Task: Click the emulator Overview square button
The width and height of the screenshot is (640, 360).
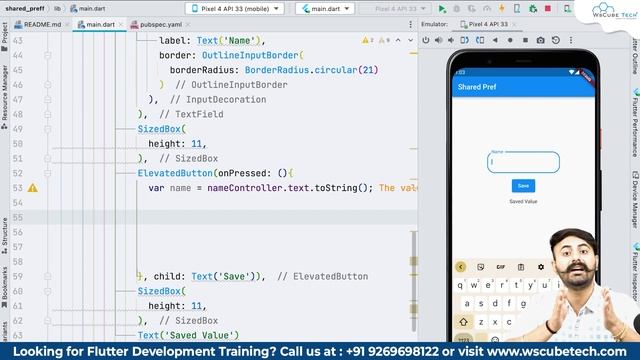Action: coord(525,40)
